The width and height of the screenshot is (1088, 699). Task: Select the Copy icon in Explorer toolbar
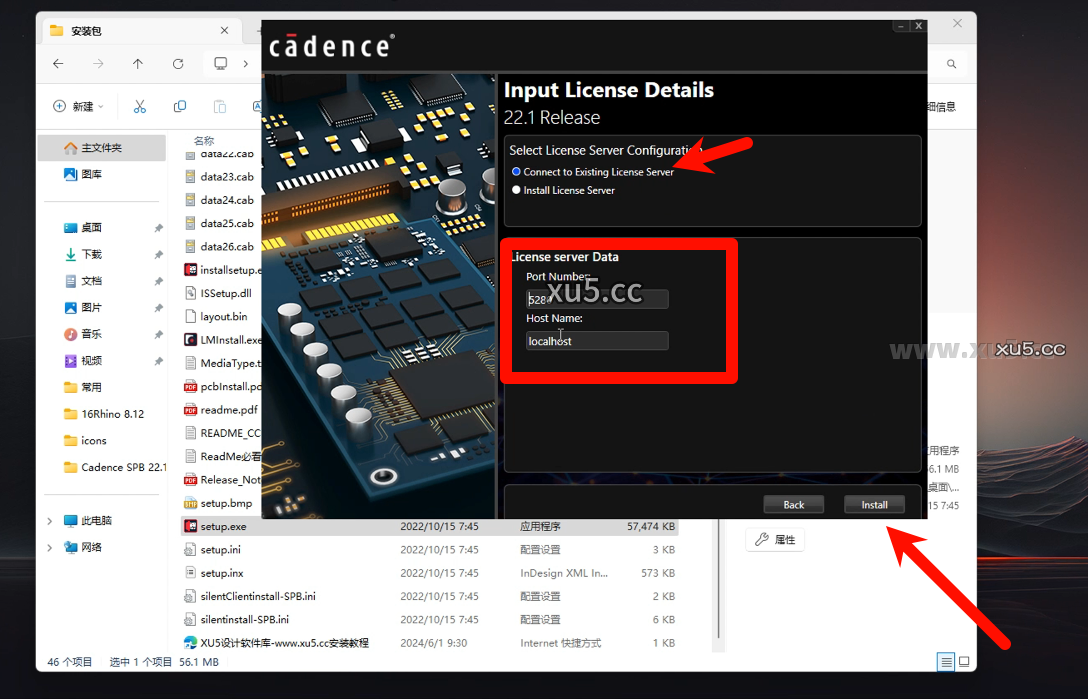coord(181,104)
